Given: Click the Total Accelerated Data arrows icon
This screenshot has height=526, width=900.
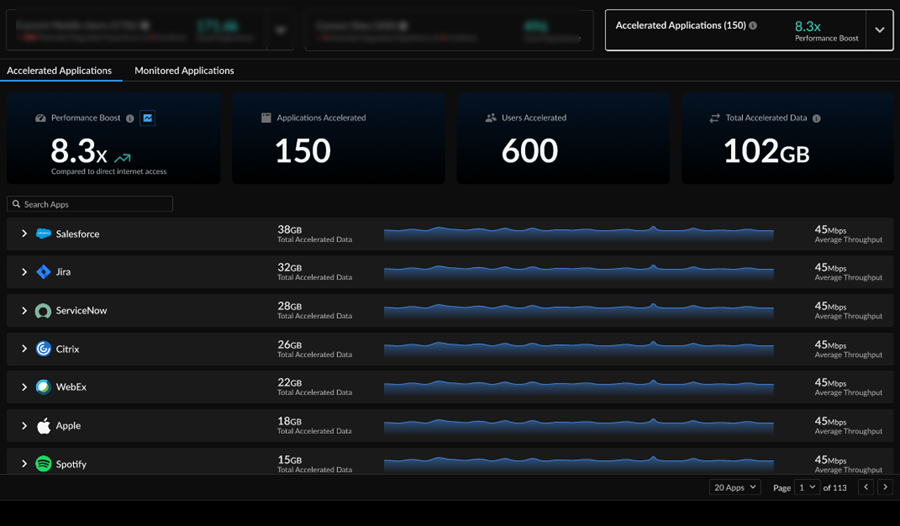Looking at the screenshot, I should pyautogui.click(x=715, y=118).
